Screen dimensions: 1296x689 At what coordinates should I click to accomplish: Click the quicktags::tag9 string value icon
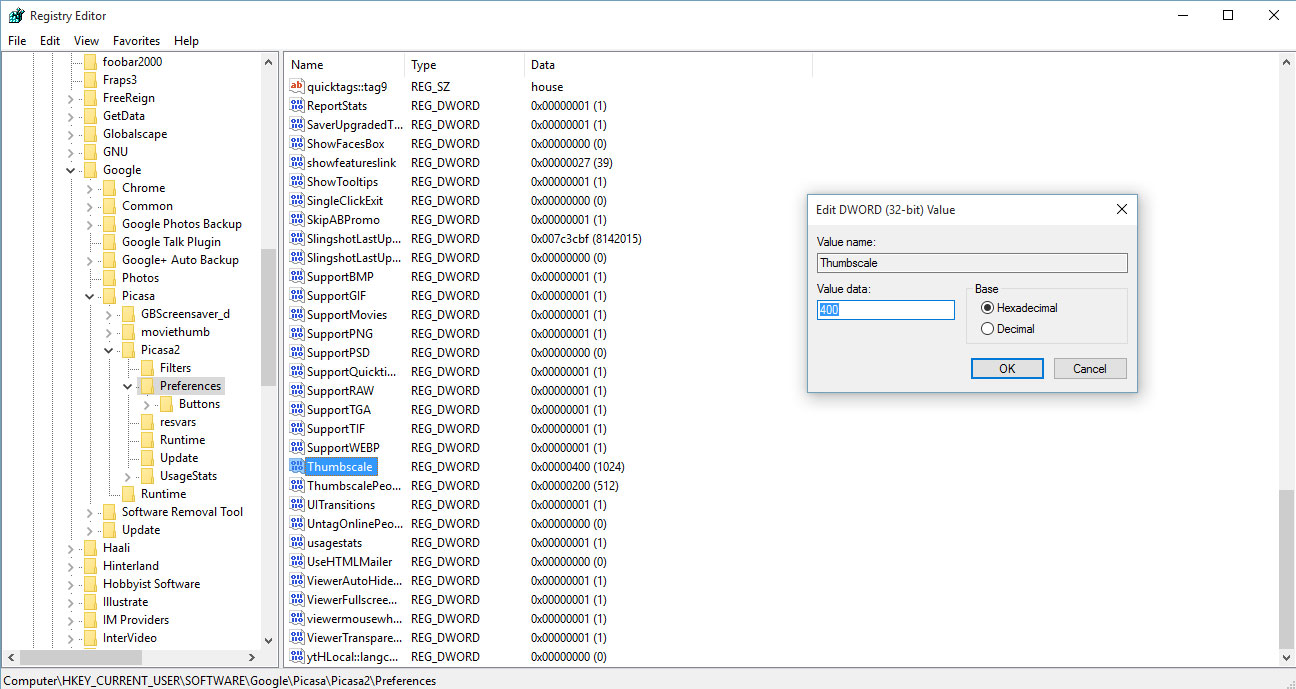[297, 87]
